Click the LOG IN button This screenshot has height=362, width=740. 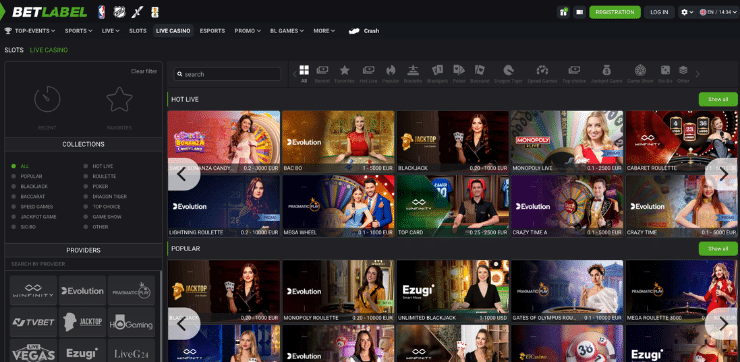[659, 12]
